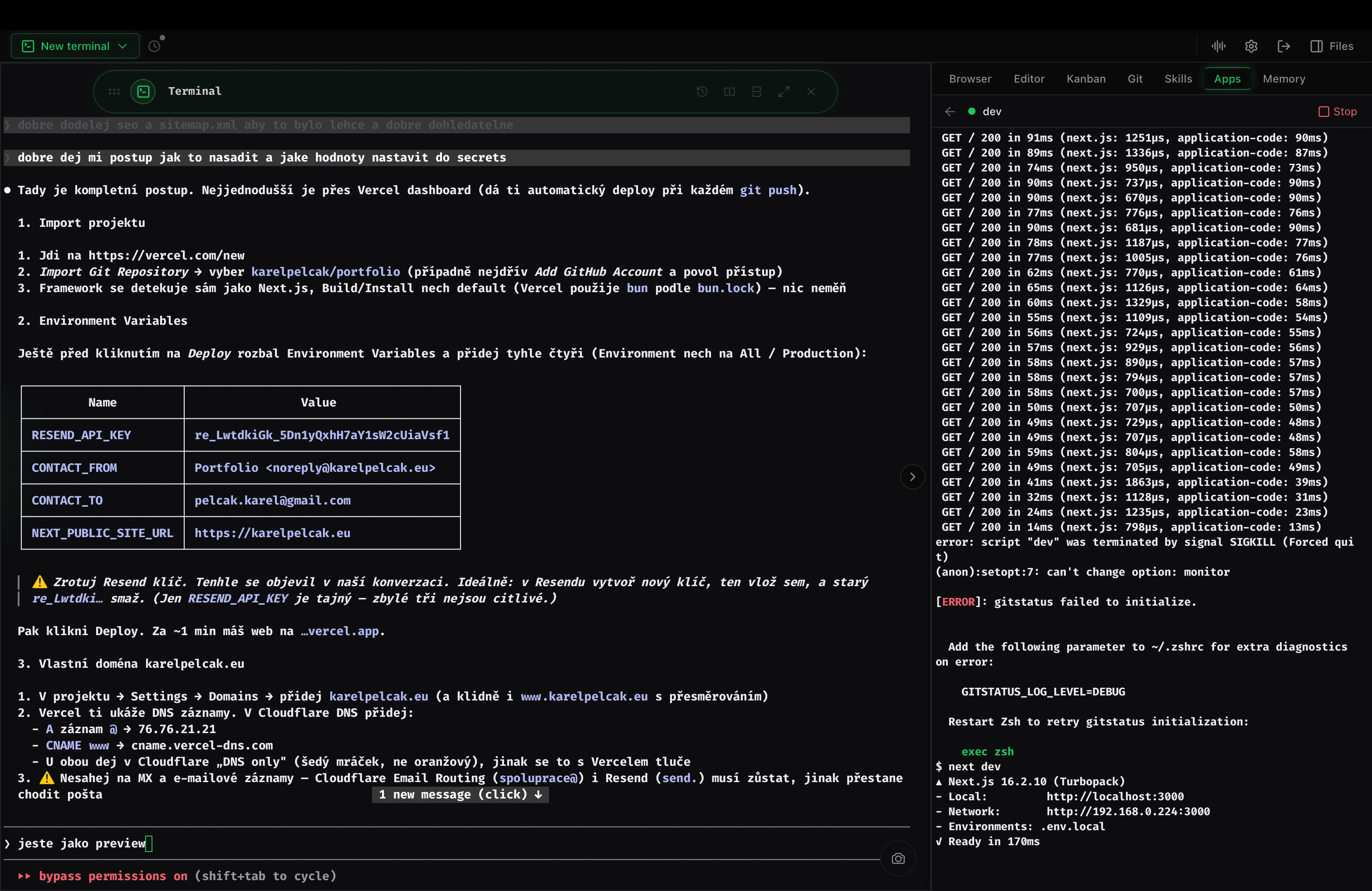1372x891 pixels.
Task: Toggle the Files side panel
Action: 1332,46
